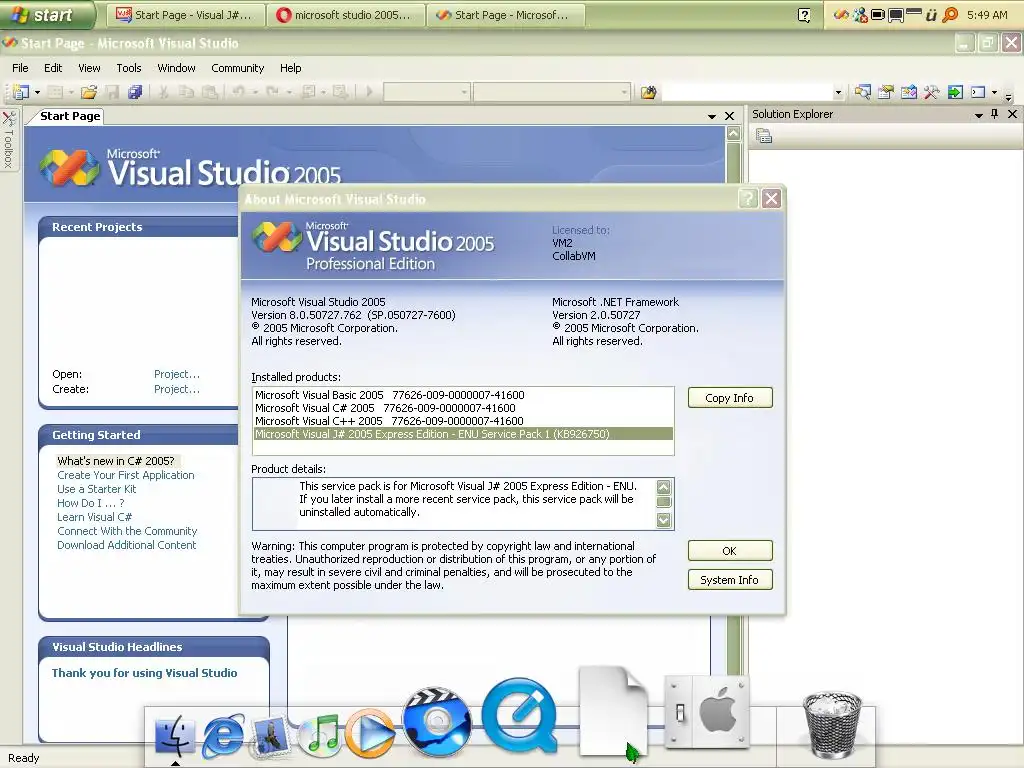Open the View menu
Viewport: 1024px width, 768px height.
coord(89,68)
